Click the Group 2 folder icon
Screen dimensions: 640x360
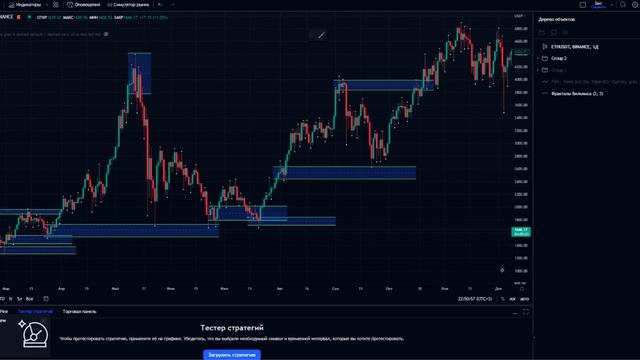(x=544, y=58)
